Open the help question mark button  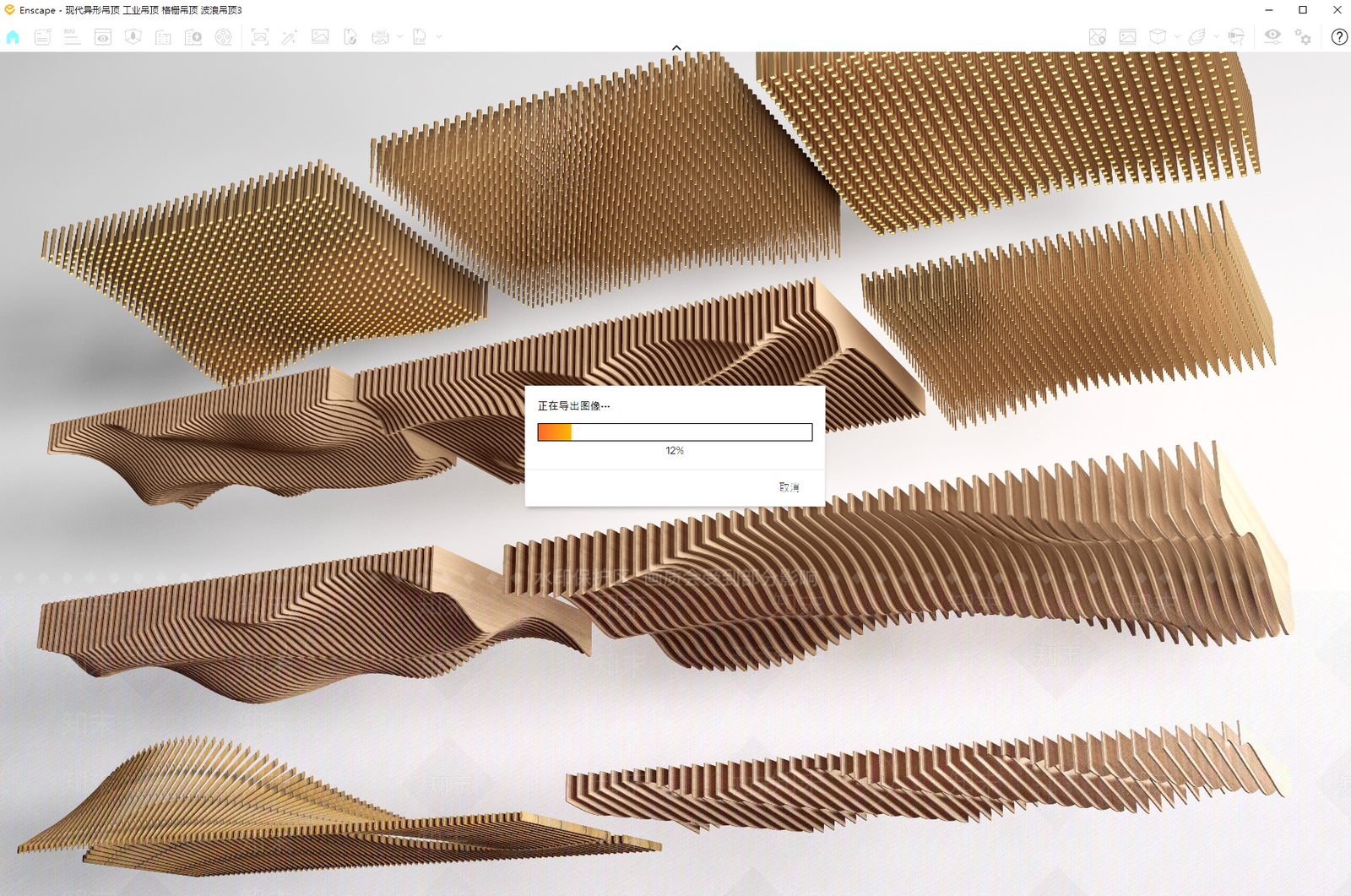[1339, 37]
